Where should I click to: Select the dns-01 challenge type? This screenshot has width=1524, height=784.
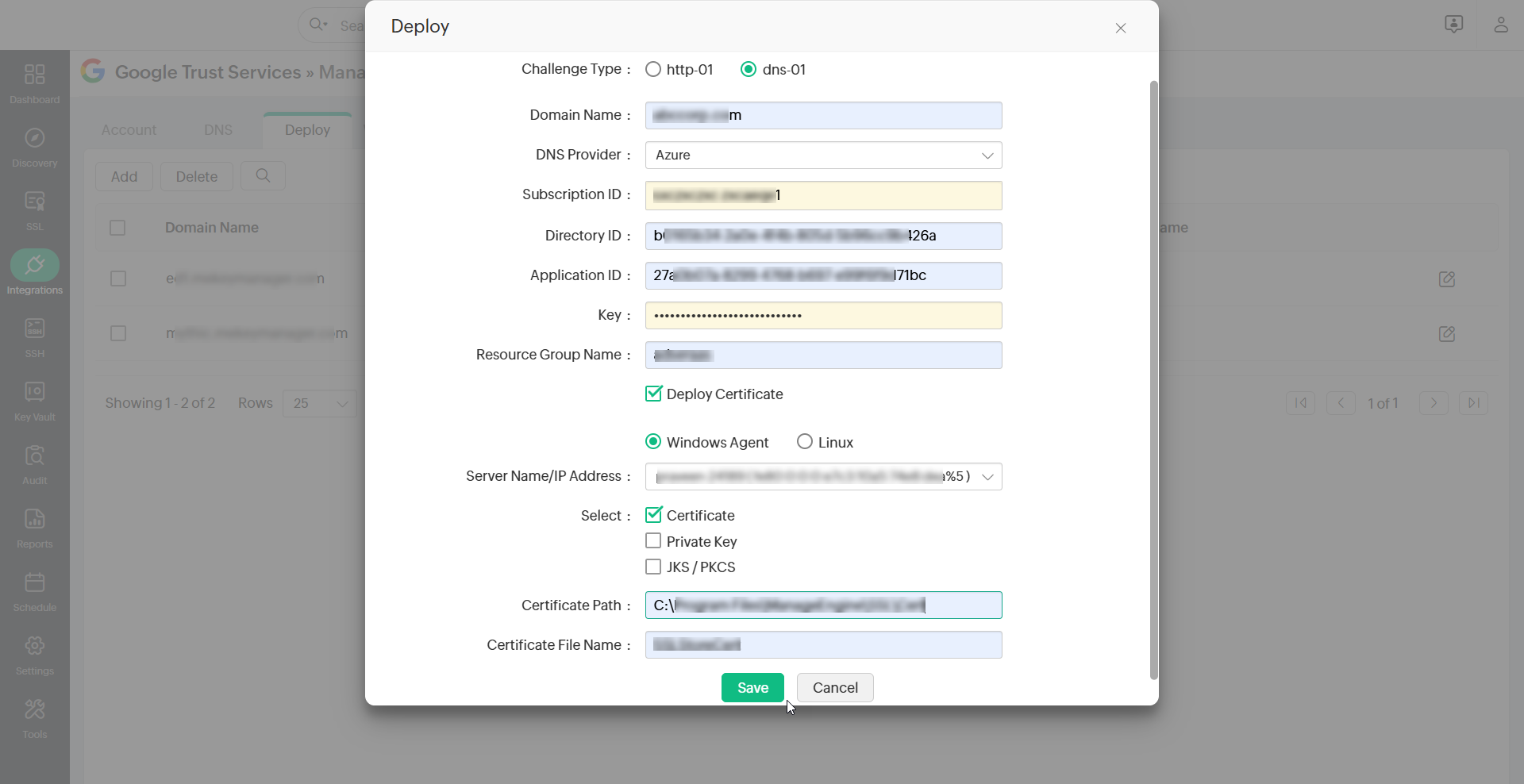pyautogui.click(x=749, y=69)
